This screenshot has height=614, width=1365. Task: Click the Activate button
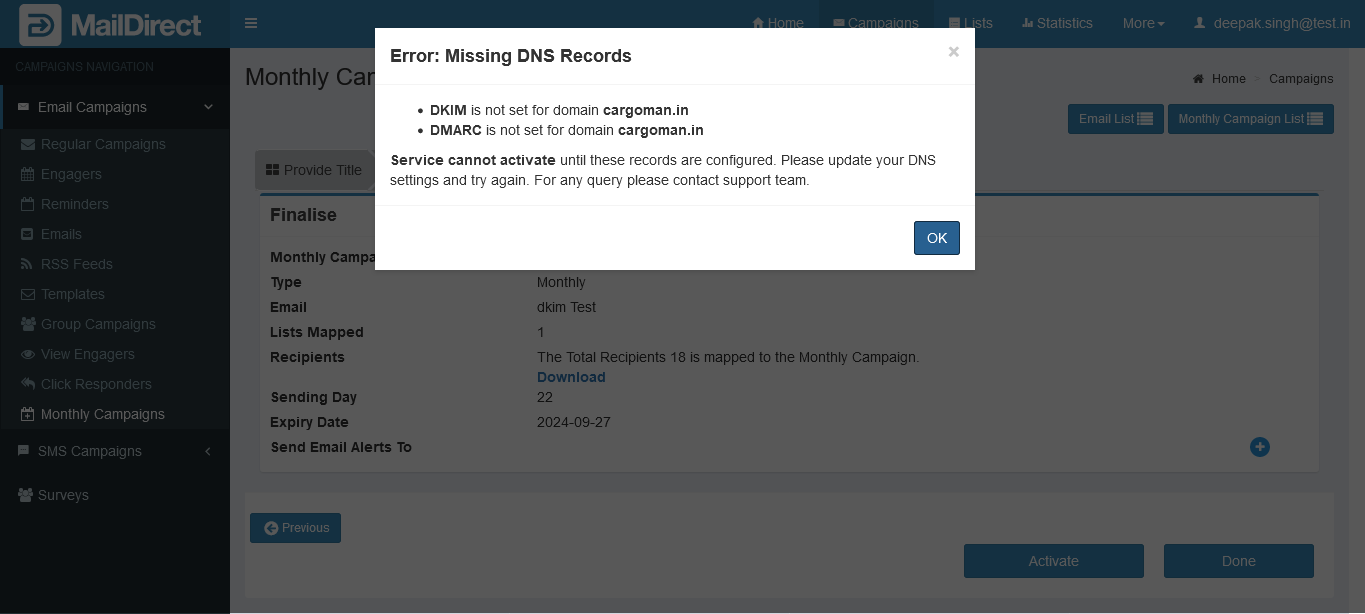point(1053,561)
